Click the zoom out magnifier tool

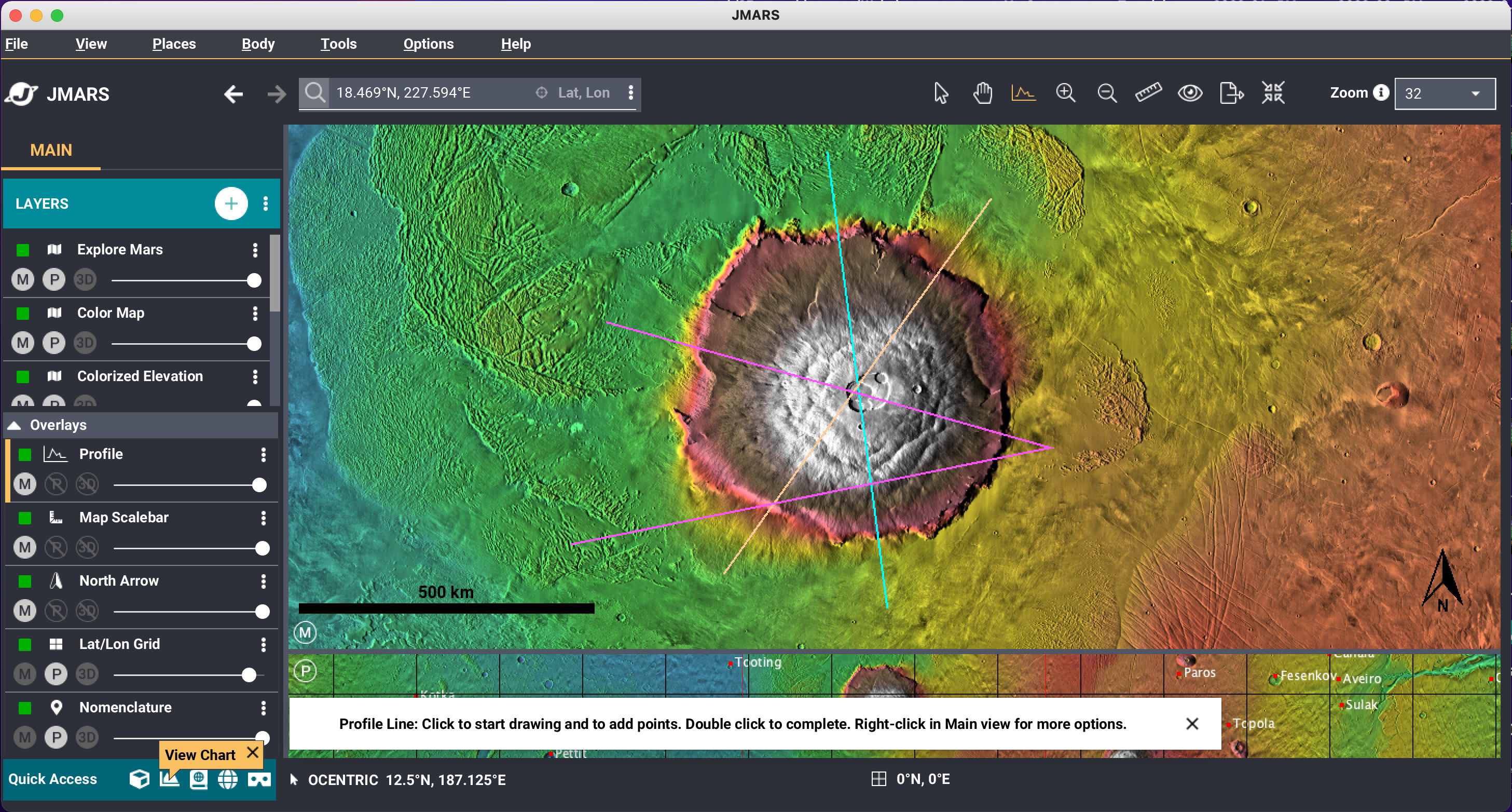[1106, 93]
